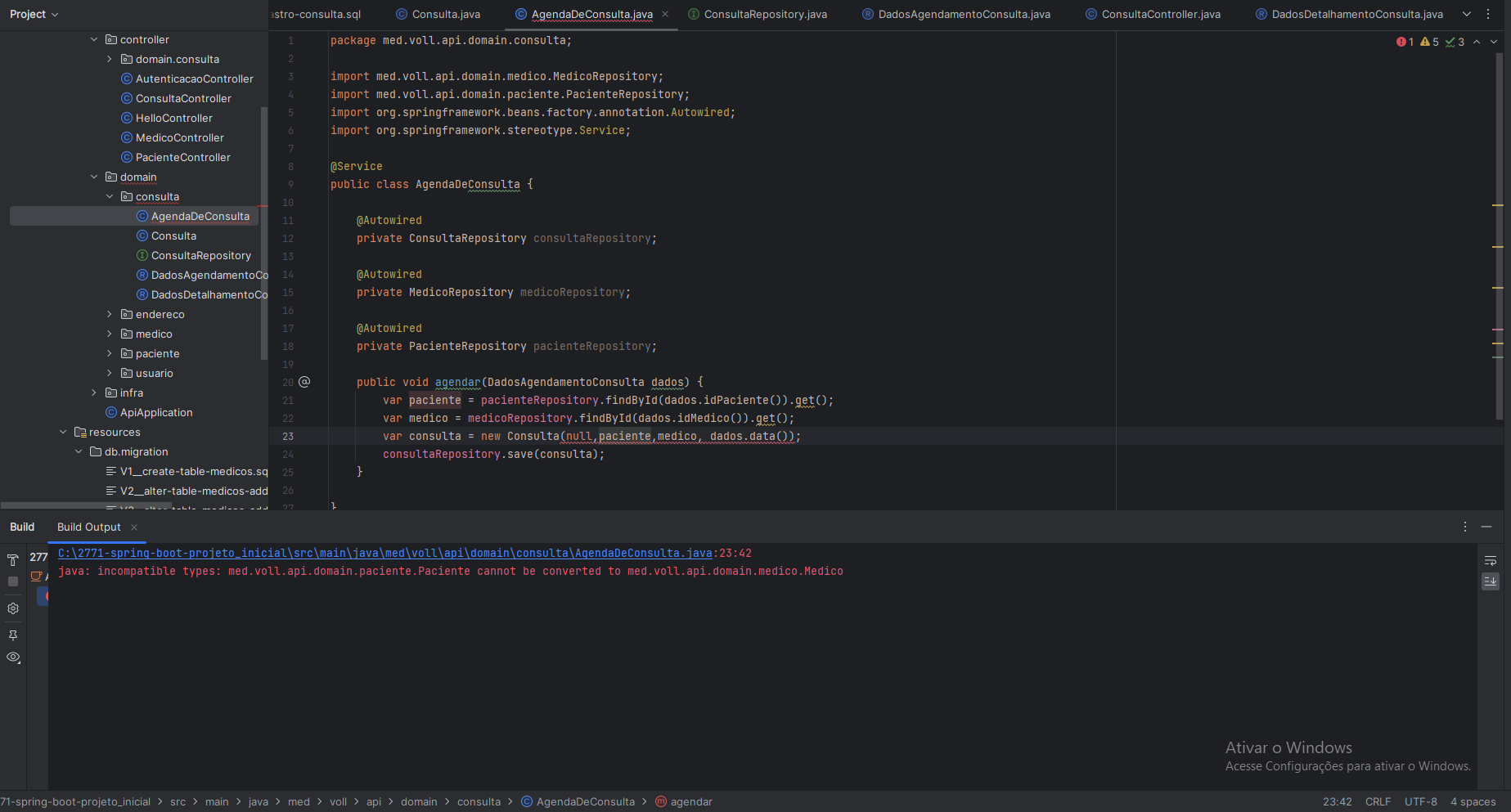Expand the medico folder
The height and width of the screenshot is (812, 1511).
110,334
